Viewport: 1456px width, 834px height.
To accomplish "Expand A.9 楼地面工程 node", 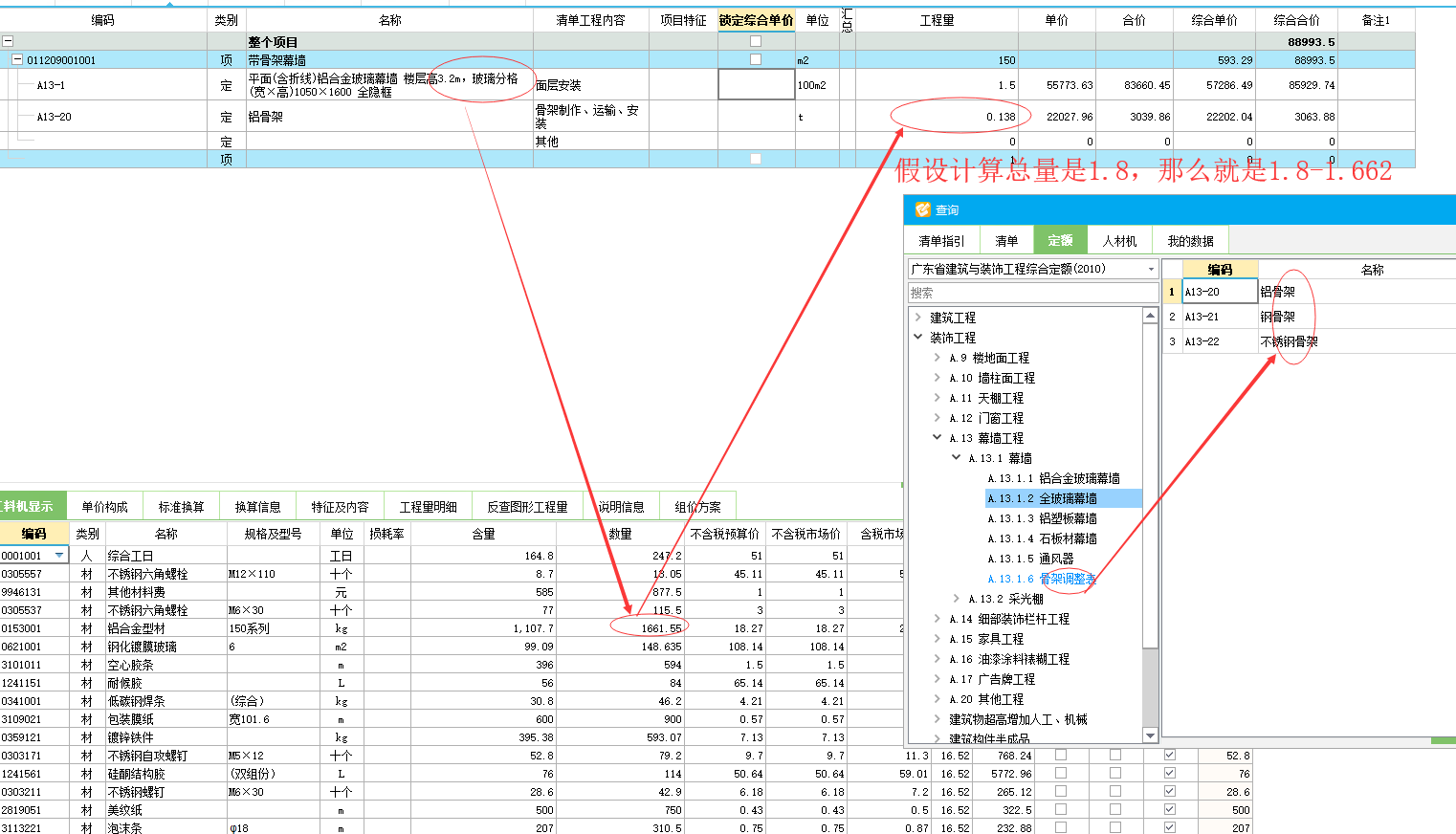I will [938, 358].
